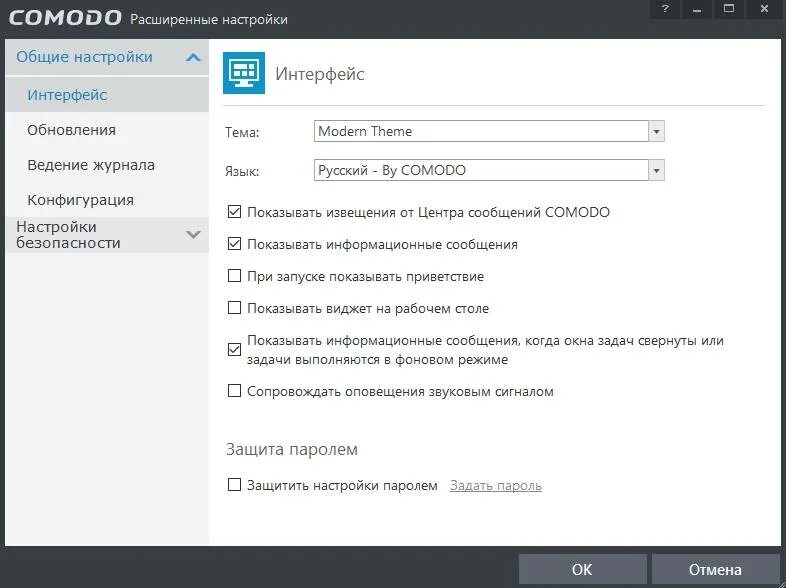Viewport: 786px width, 588px height.
Task: Open 'Обновления' settings page
Action: pyautogui.click(x=107, y=130)
